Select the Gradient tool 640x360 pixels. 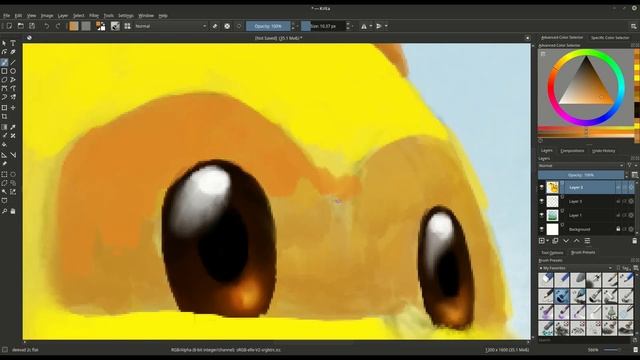4,127
